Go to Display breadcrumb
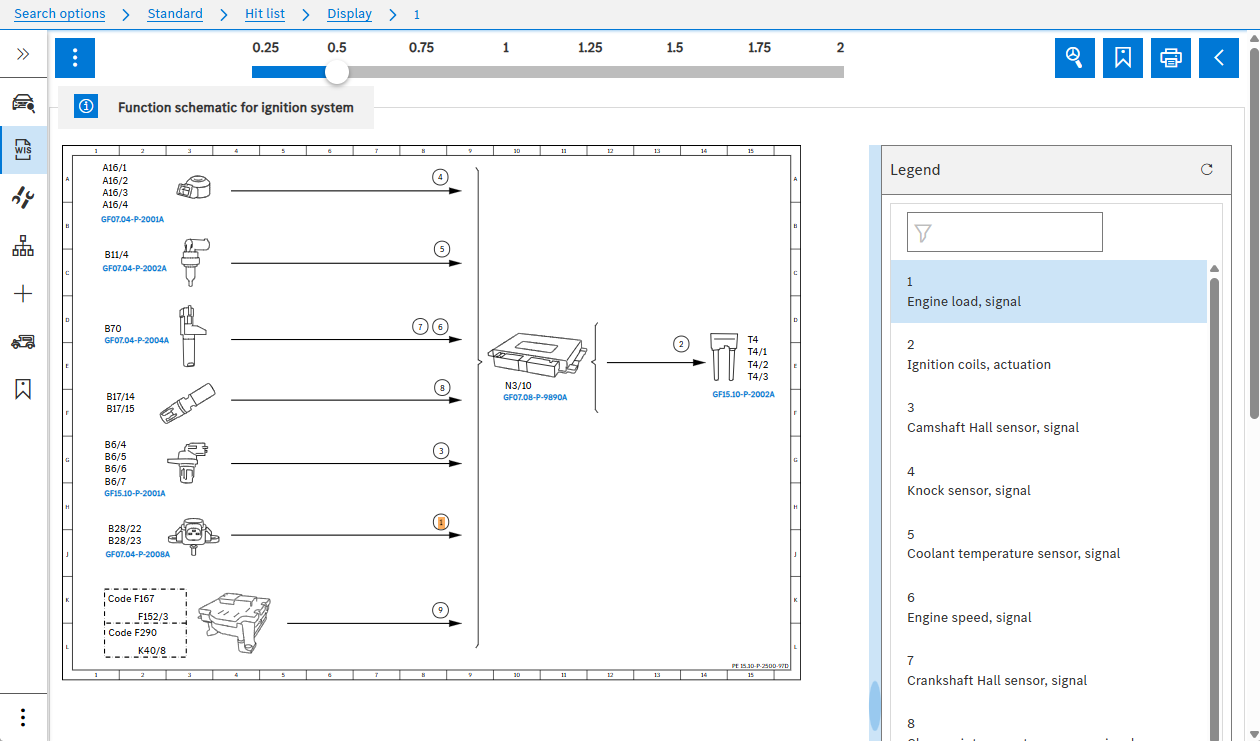 [349, 14]
